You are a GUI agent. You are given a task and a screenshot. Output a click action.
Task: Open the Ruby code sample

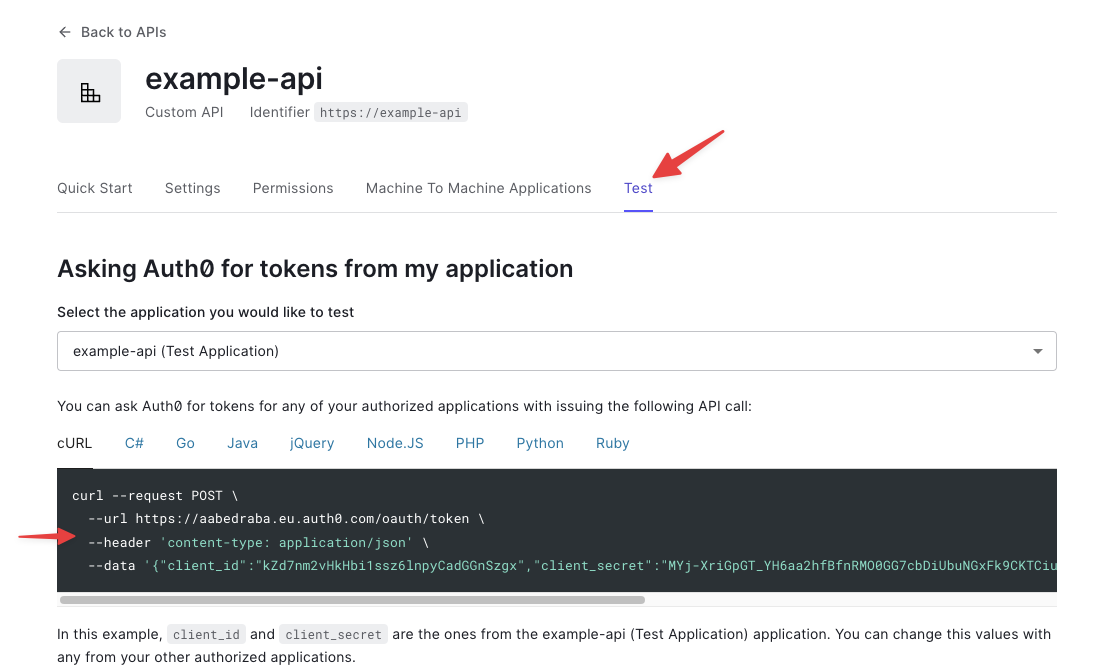(612, 443)
